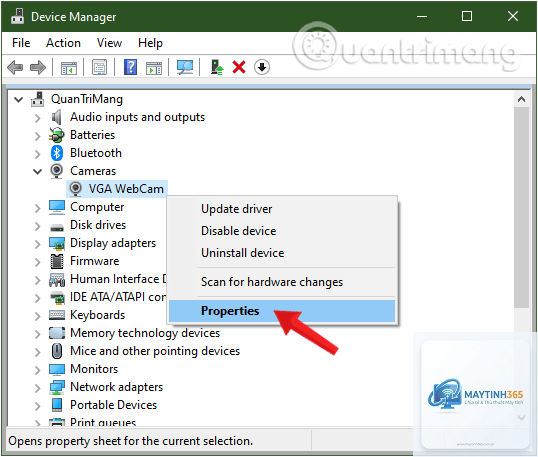538x457 pixels.
Task: Expand the Display adapters node
Action: [x=37, y=244]
